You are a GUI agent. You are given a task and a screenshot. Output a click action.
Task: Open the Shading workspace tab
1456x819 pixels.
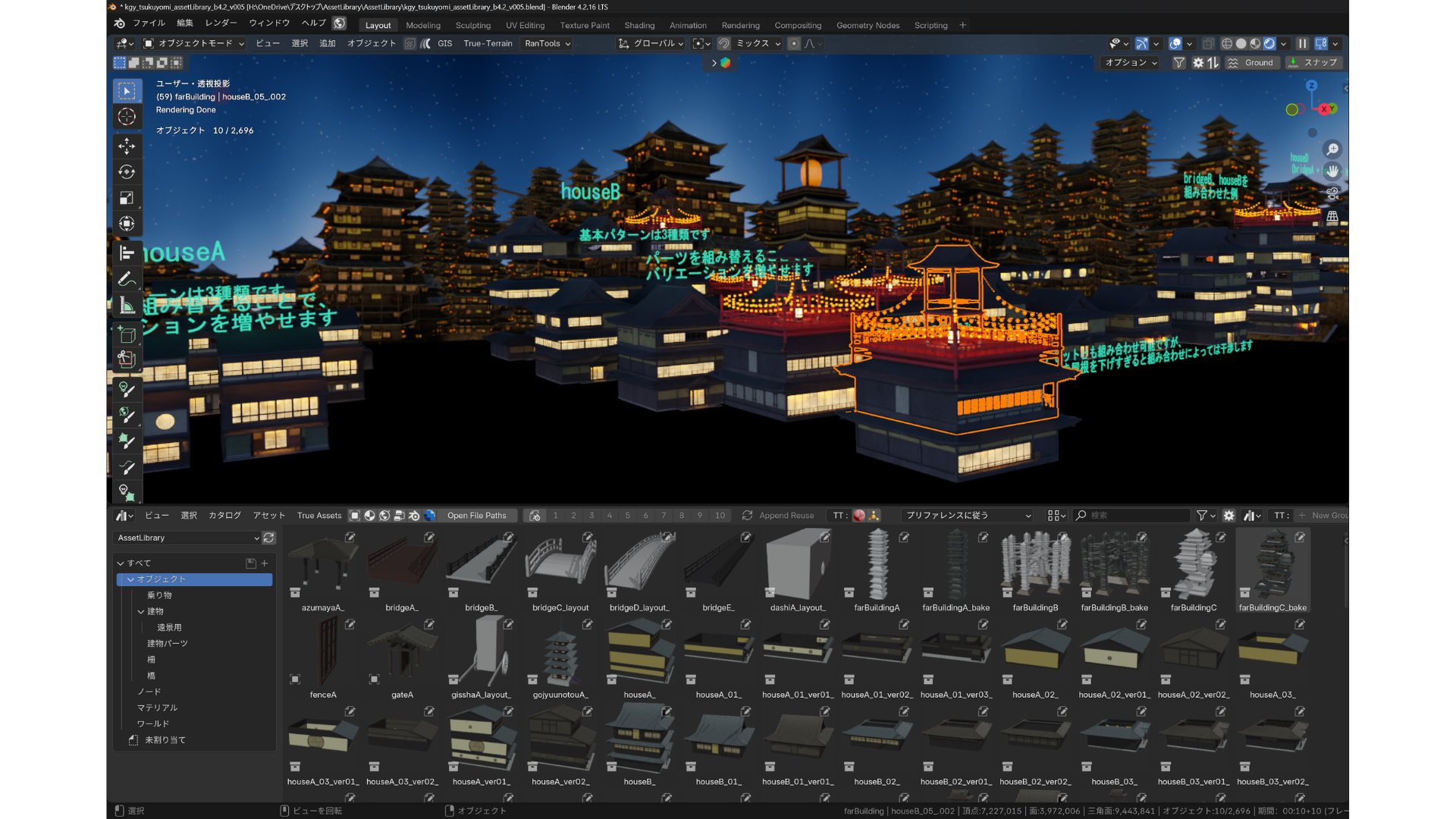click(x=639, y=25)
